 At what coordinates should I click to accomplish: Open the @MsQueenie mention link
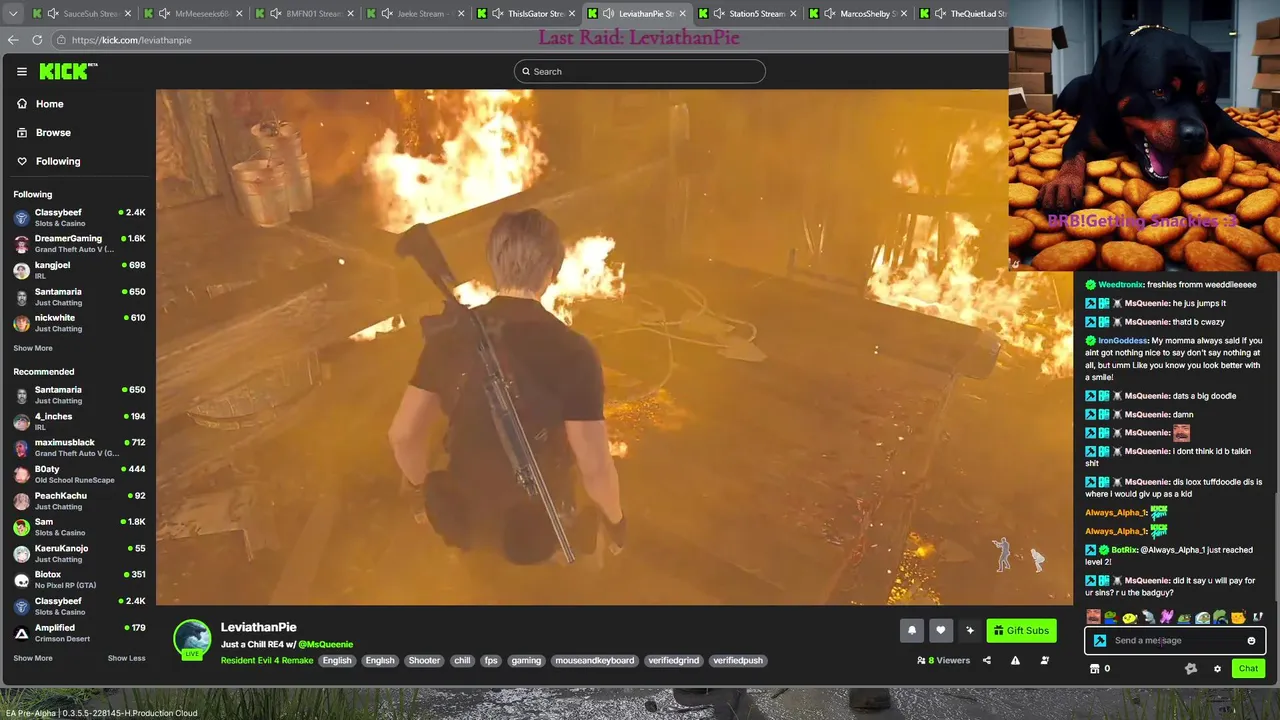coord(325,644)
